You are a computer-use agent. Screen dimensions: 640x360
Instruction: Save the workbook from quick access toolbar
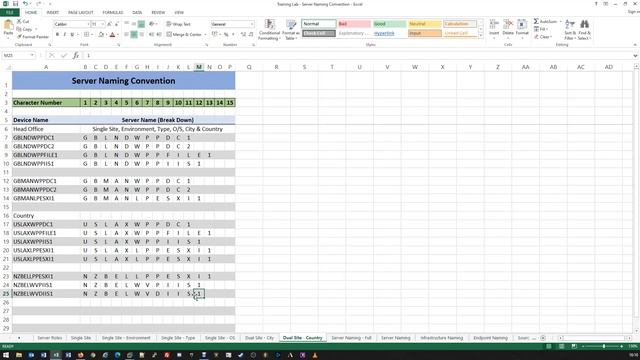(15, 4)
